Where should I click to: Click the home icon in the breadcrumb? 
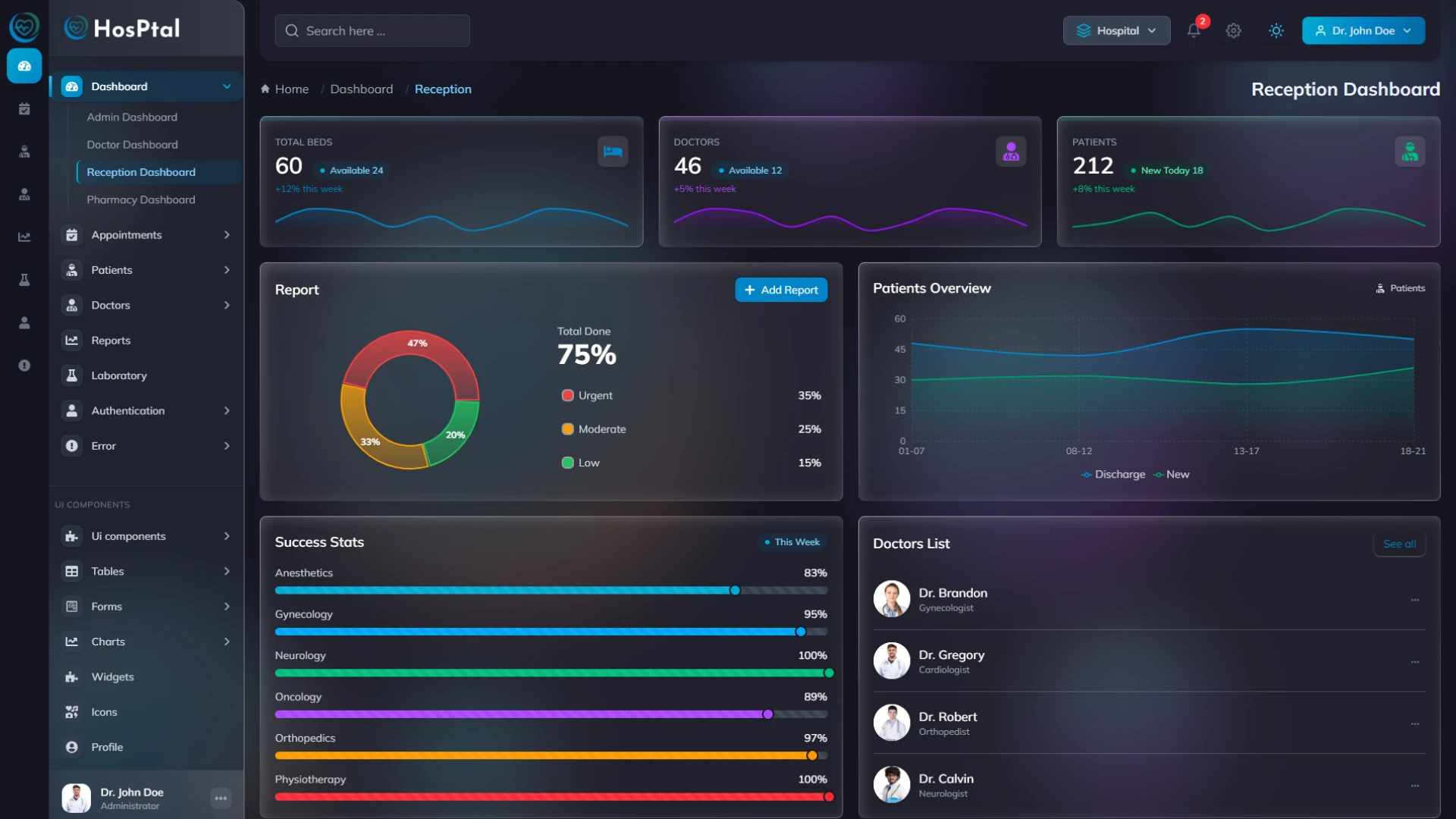[265, 89]
